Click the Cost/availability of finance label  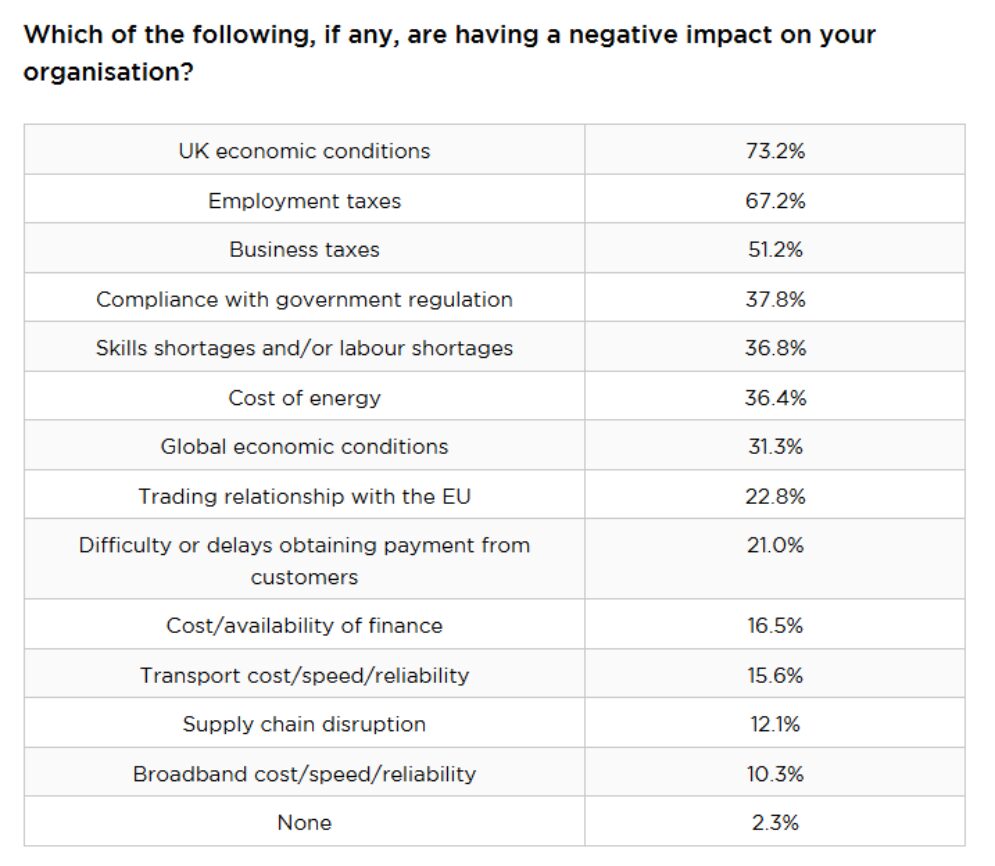[x=305, y=626]
